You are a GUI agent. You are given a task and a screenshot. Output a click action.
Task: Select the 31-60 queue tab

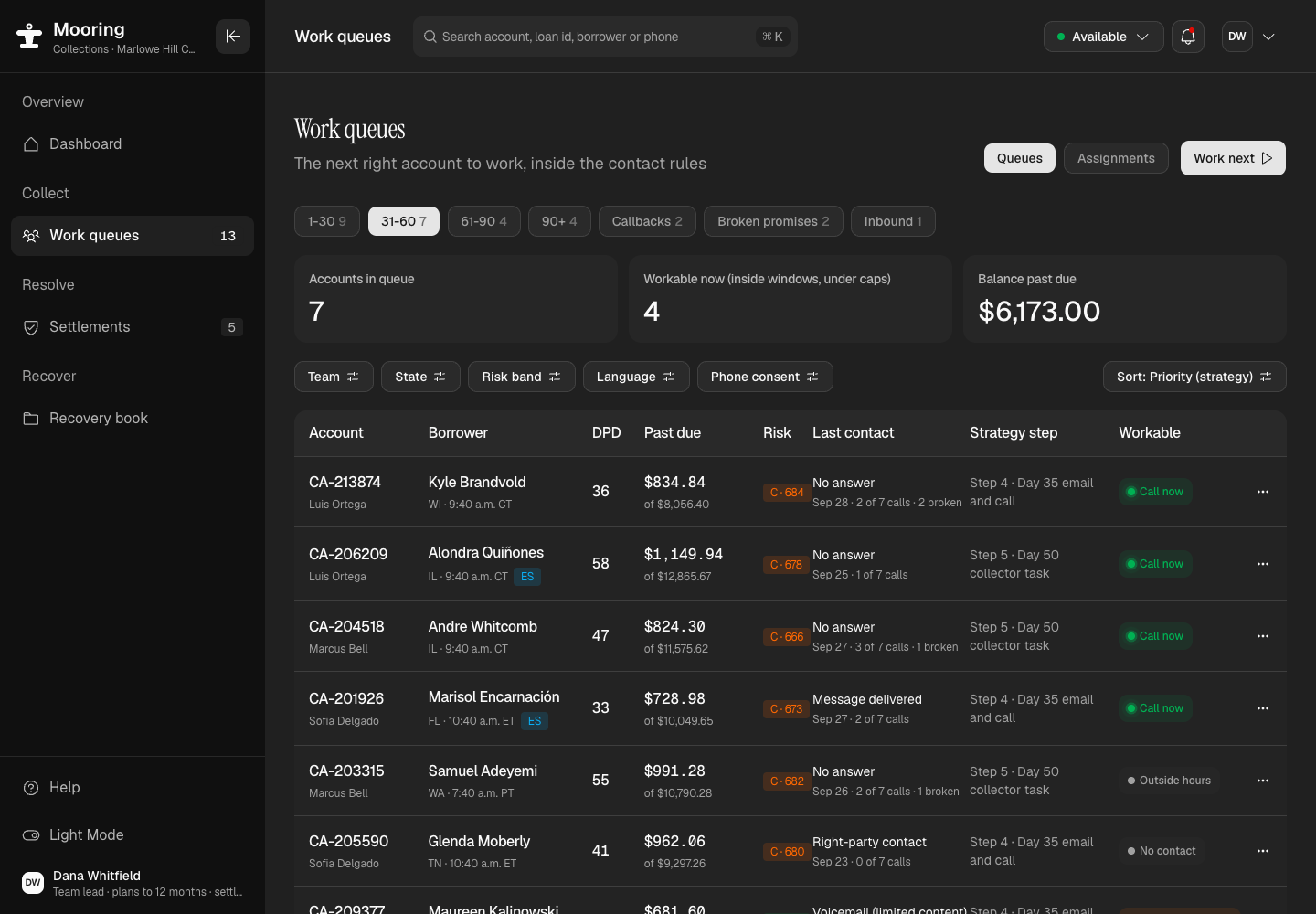404,221
